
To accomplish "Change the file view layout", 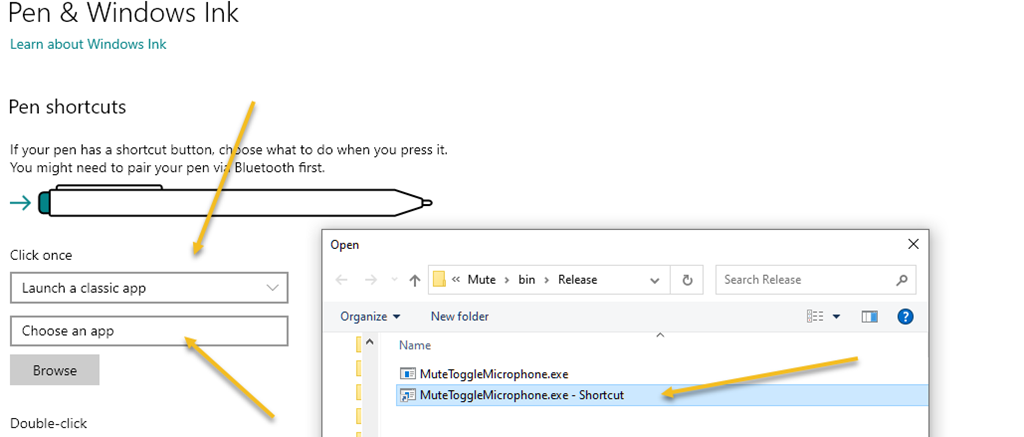I will [815, 317].
